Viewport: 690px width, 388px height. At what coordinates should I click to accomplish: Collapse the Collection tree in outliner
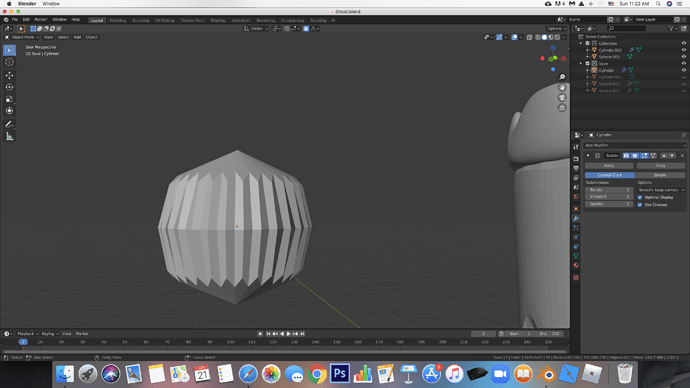(x=581, y=44)
